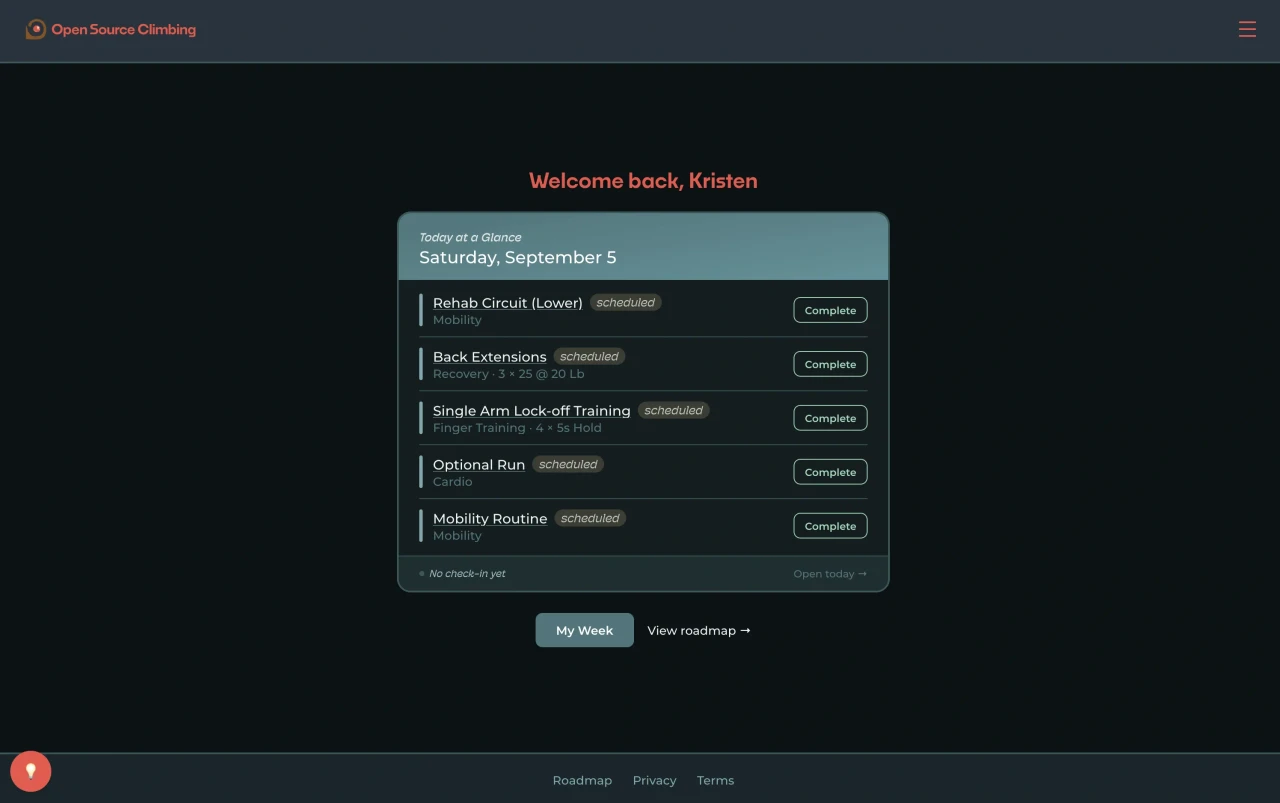Screen dimensions: 1280x803
Task: Click the scheduled badge for Single Arm Lock-off Training
Action: pyautogui.click(x=673, y=411)
